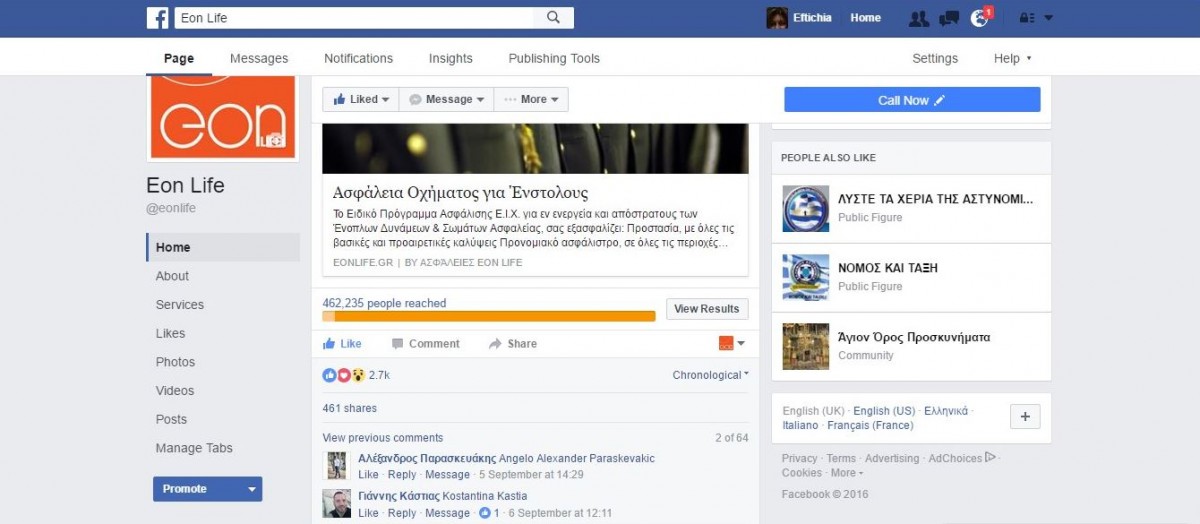Open the Liked dropdown
The width and height of the screenshot is (1200, 524).
(360, 99)
